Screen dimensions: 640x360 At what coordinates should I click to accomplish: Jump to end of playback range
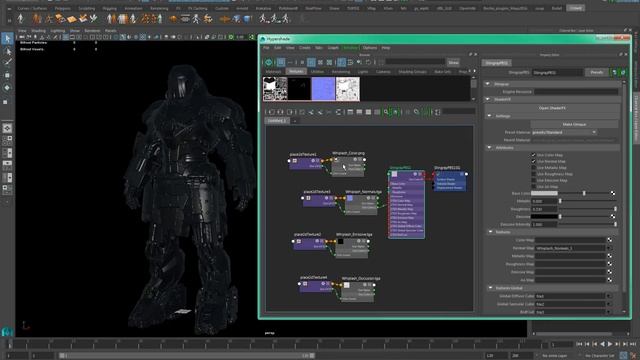pos(632,344)
